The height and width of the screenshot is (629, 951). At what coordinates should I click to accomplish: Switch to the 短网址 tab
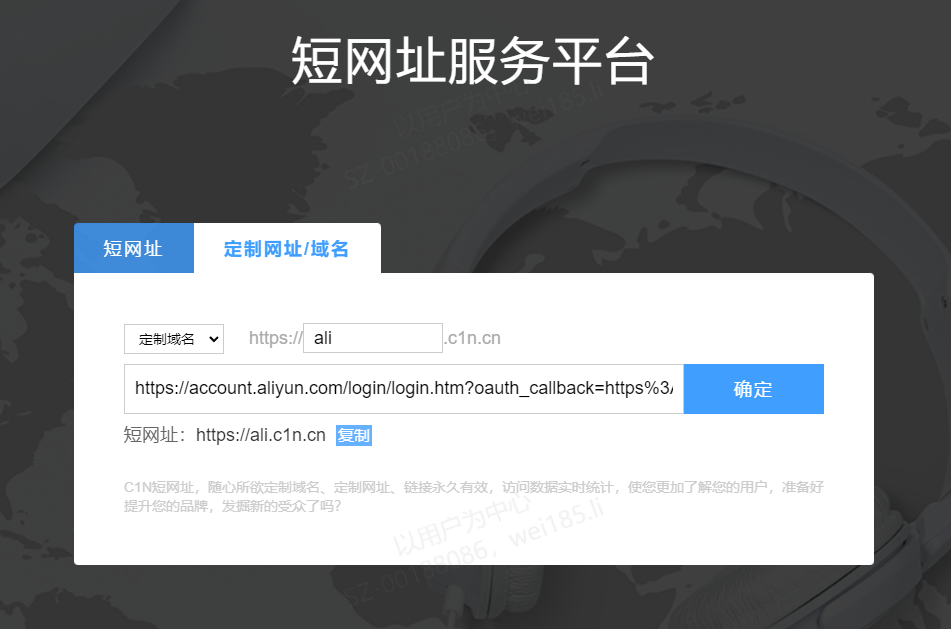[x=133, y=248]
